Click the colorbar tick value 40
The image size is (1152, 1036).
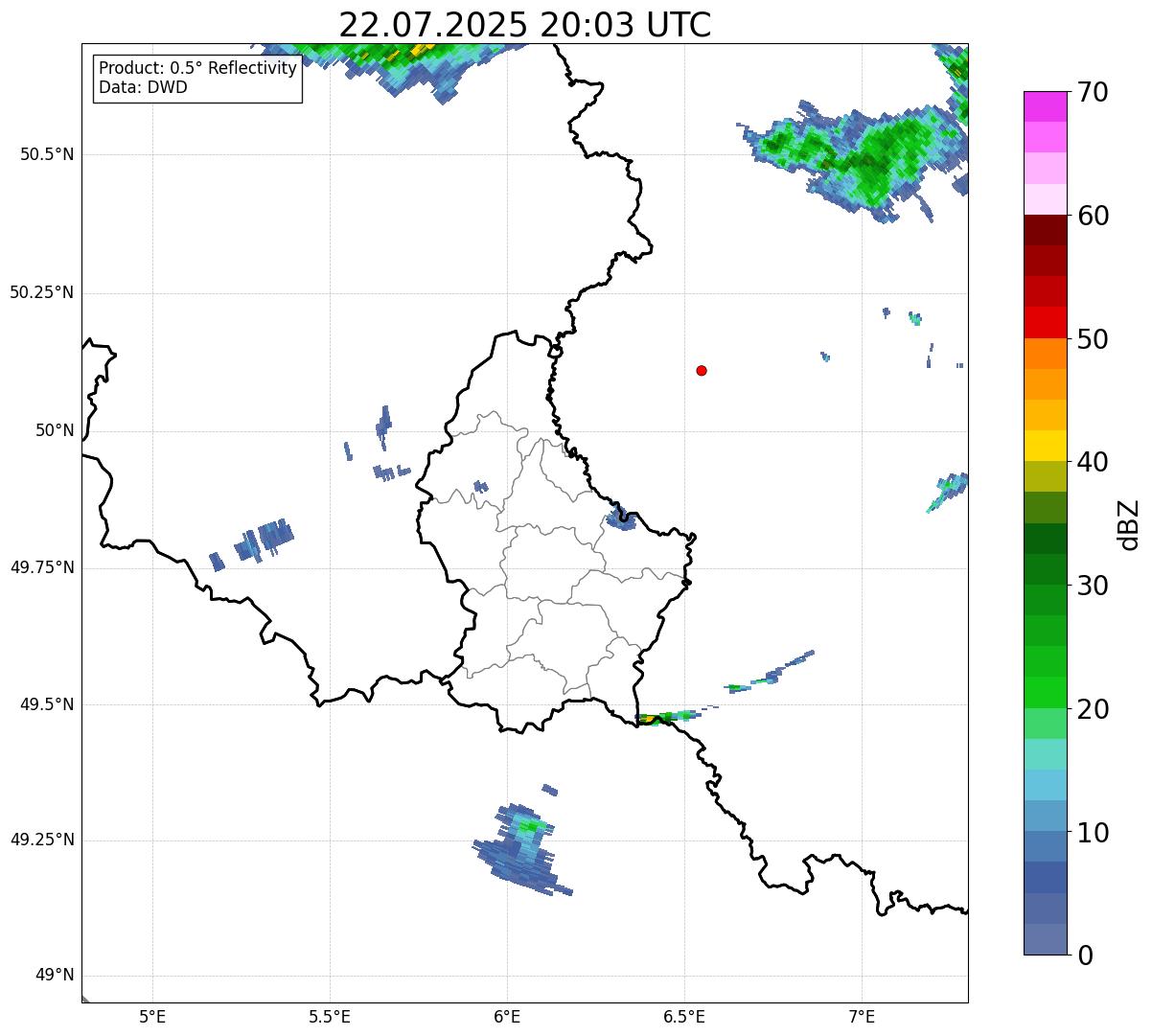[x=1093, y=462]
